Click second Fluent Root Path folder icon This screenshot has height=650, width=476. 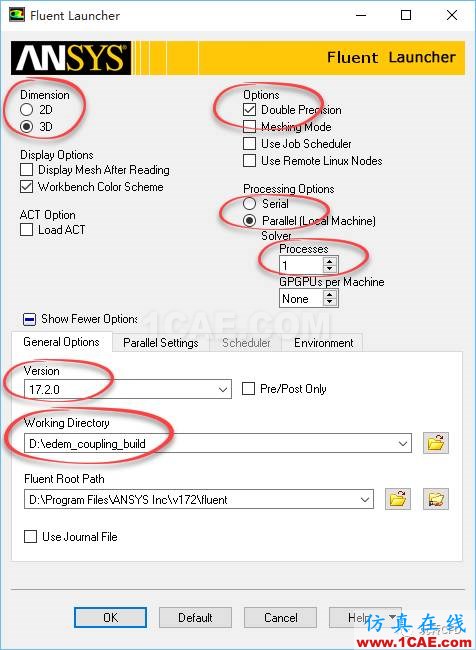[x=436, y=499]
